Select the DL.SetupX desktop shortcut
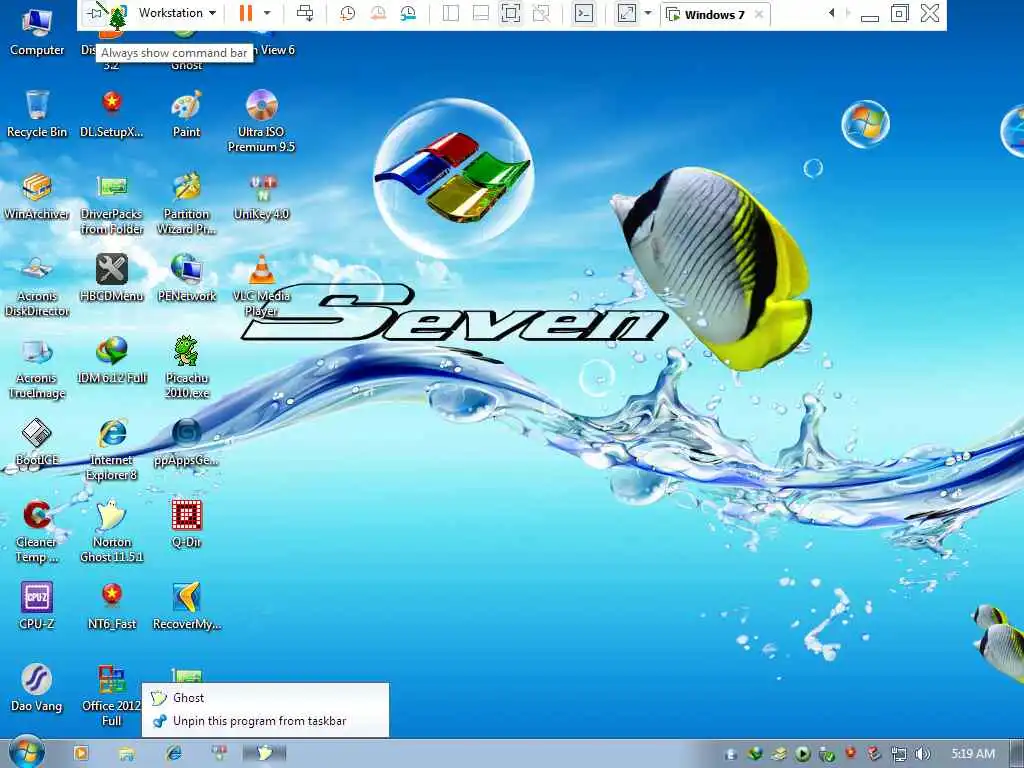The image size is (1024, 768). coord(112,114)
